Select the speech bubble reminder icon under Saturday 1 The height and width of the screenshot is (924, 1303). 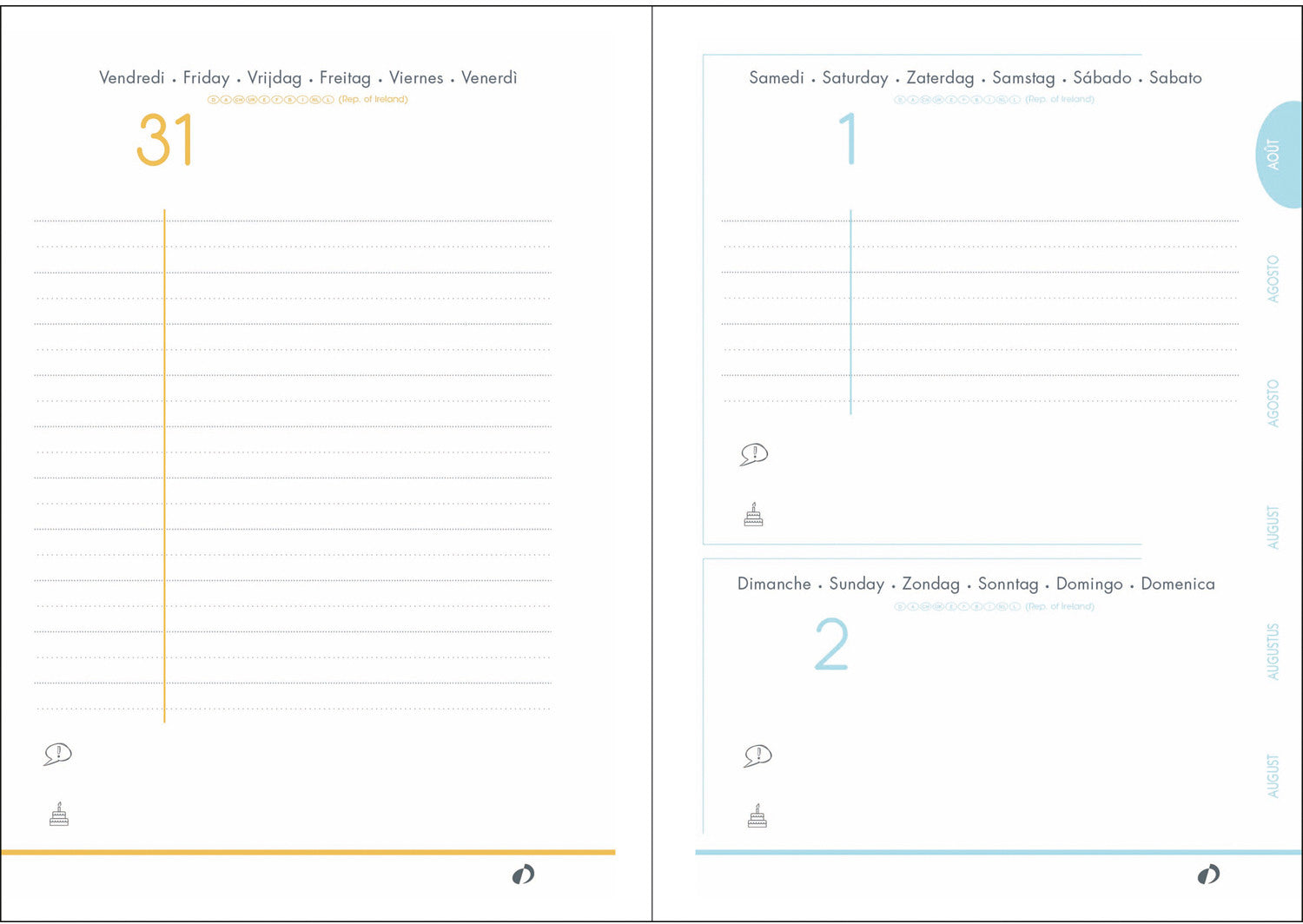click(x=753, y=454)
